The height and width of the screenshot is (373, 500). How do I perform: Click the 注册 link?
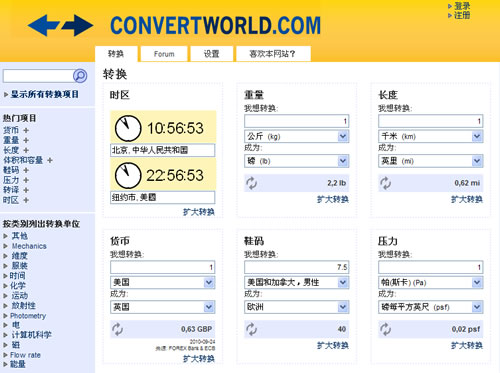[x=462, y=15]
